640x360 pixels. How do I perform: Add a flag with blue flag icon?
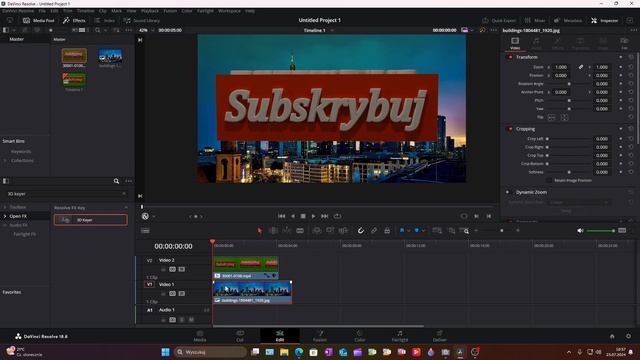point(402,231)
